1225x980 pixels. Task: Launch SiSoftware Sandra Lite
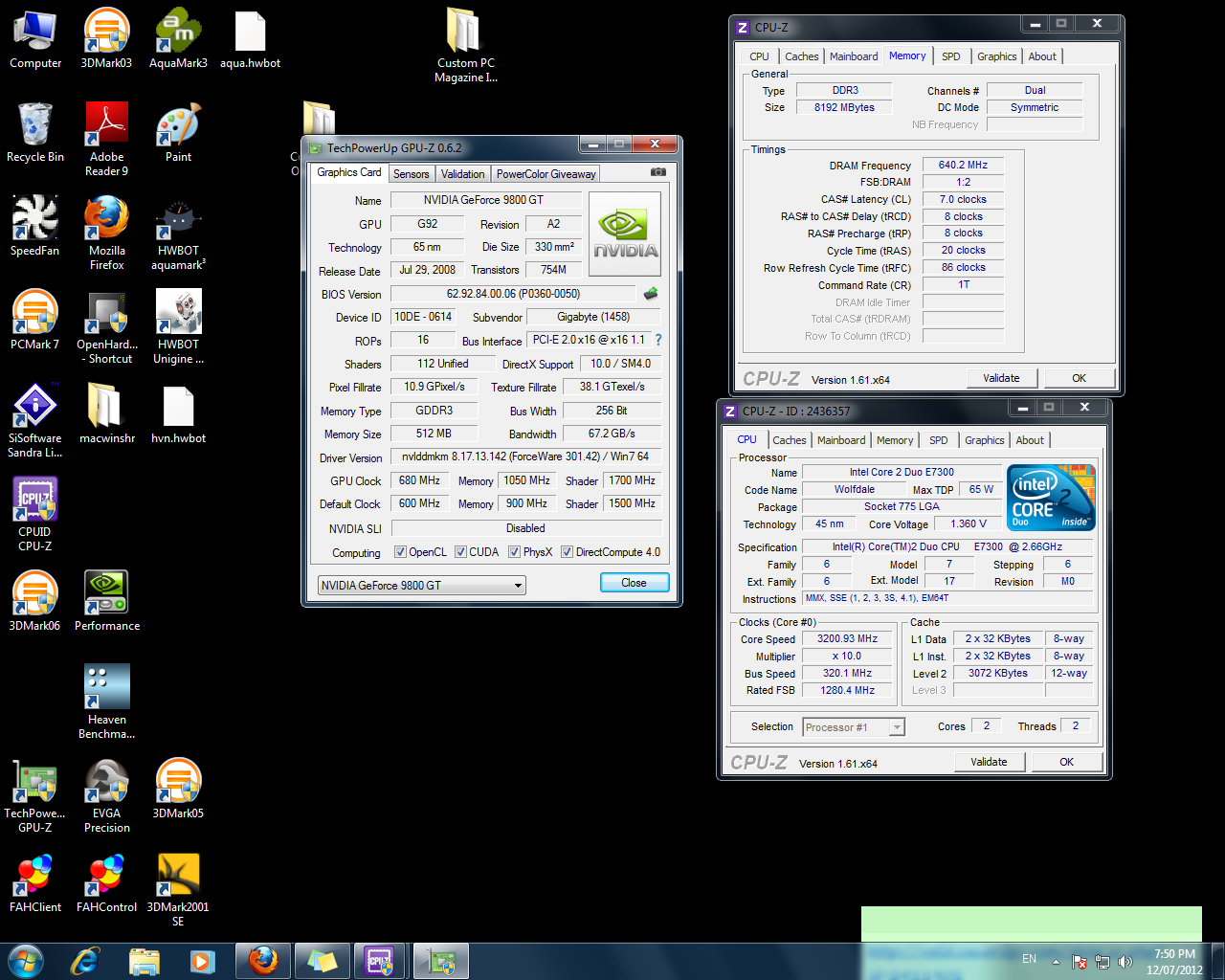35,420
